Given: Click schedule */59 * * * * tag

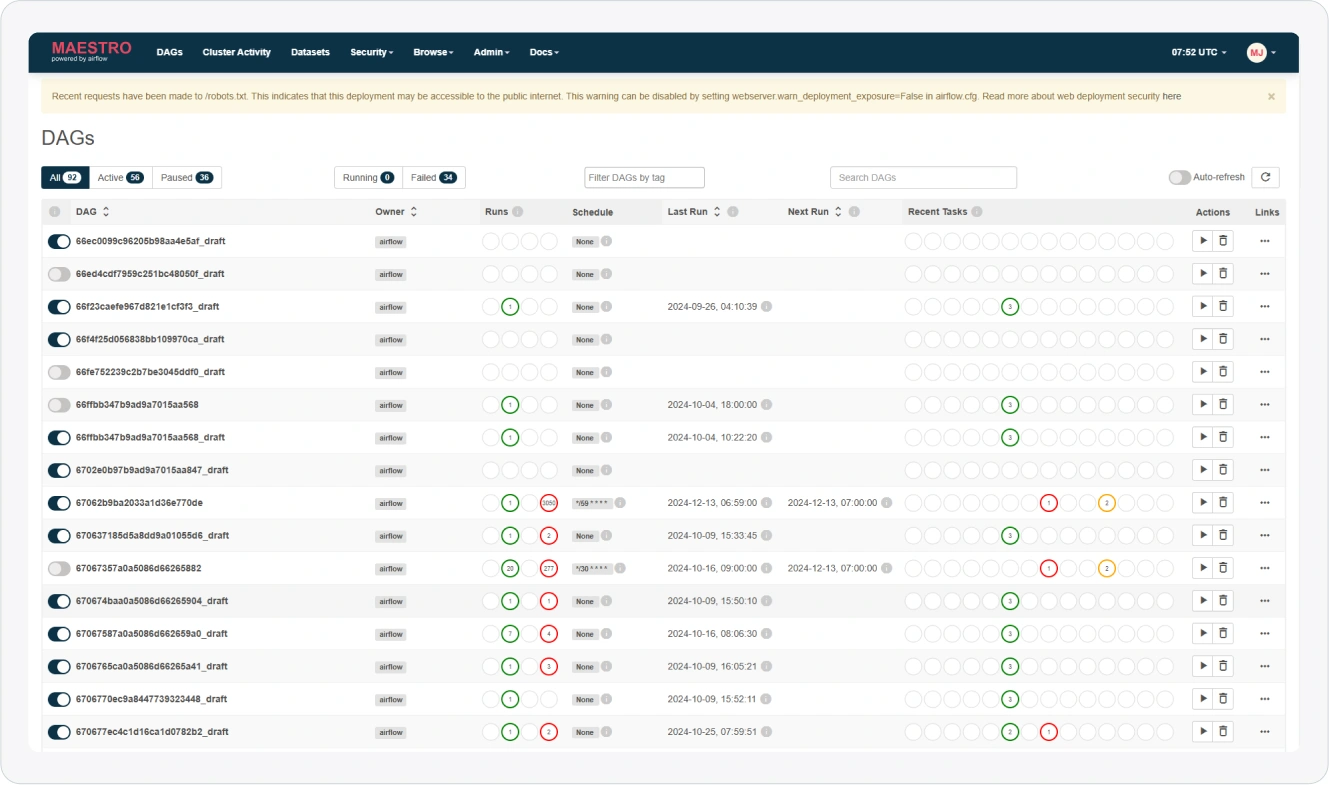Looking at the screenshot, I should tap(591, 503).
